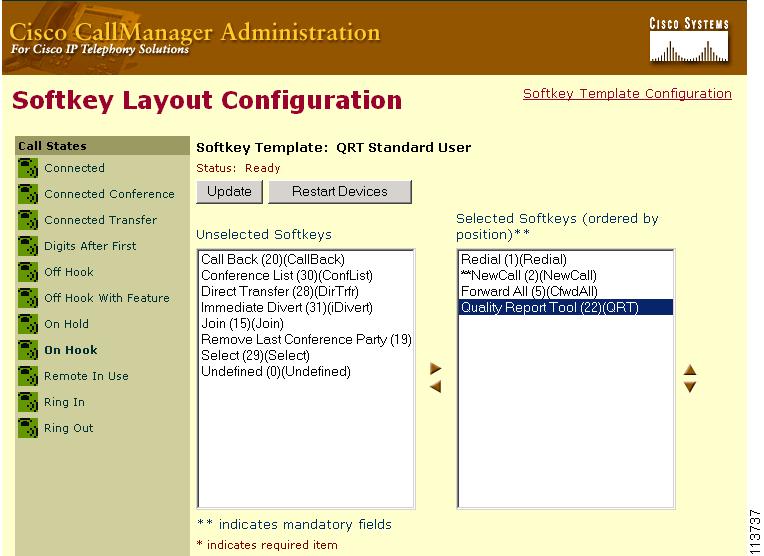Image resolution: width=764 pixels, height=556 pixels.
Task: Select Forward All (5) in Selected Softkeys
Action: pyautogui.click(x=566, y=291)
